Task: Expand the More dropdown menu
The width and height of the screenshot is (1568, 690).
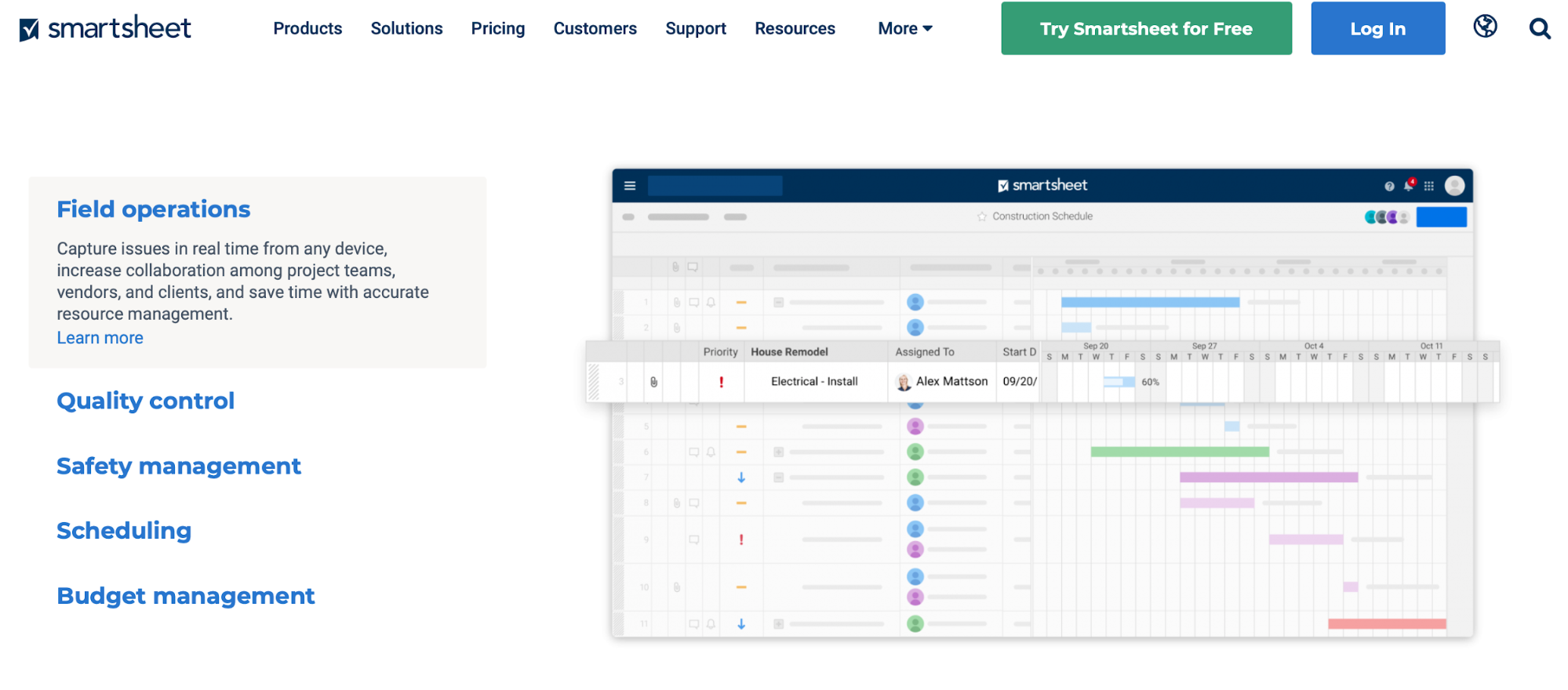Action: (905, 28)
